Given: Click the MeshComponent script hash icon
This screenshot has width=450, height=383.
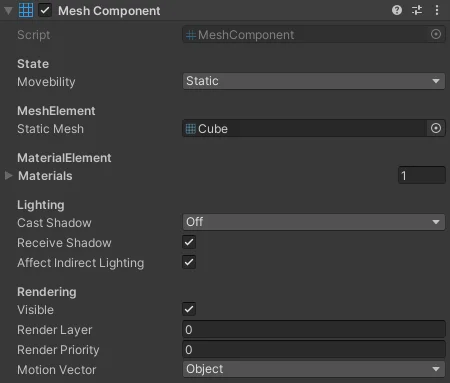Looking at the screenshot, I should 191,35.
